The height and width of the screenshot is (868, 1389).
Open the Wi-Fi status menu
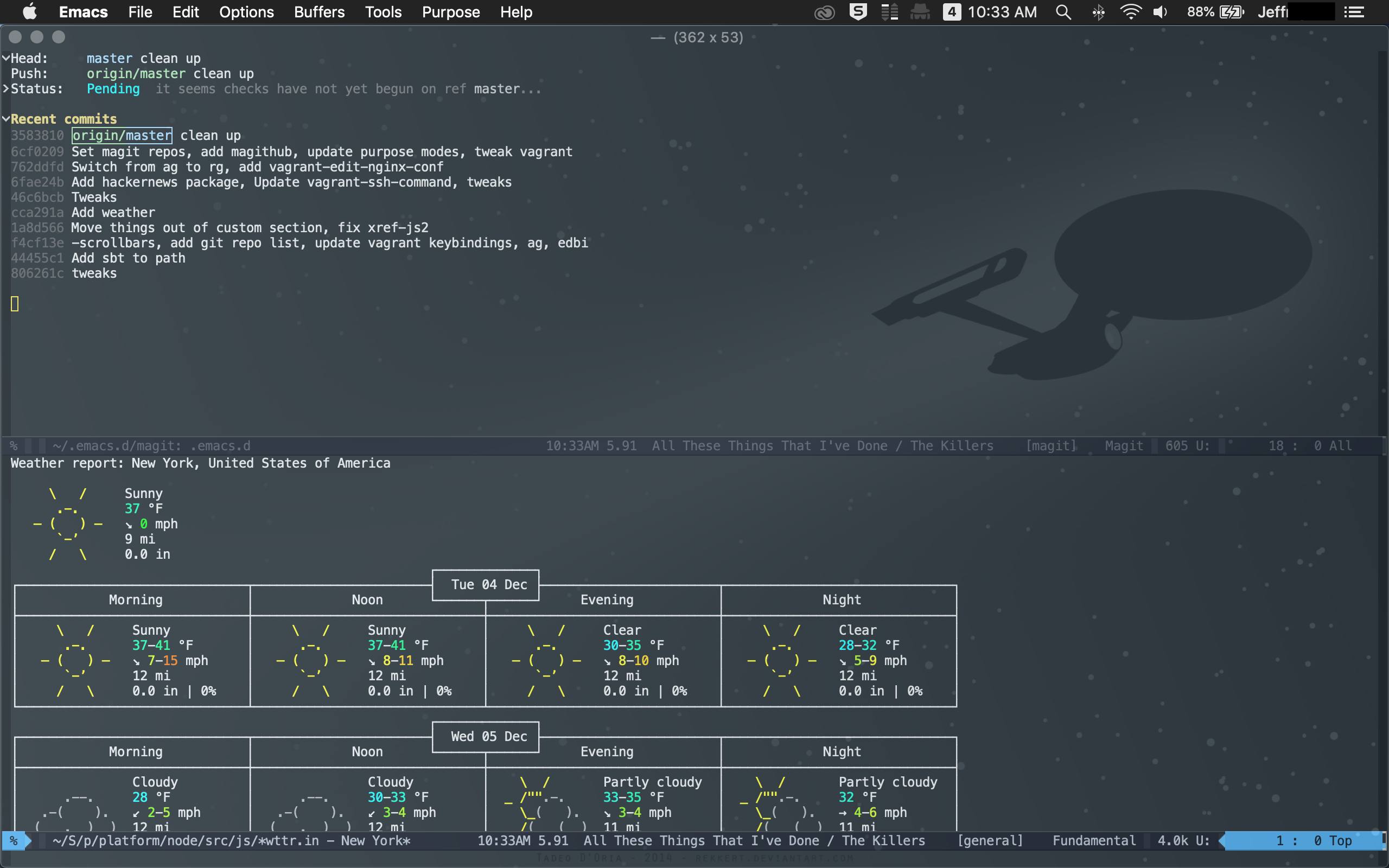pyautogui.click(x=1130, y=12)
